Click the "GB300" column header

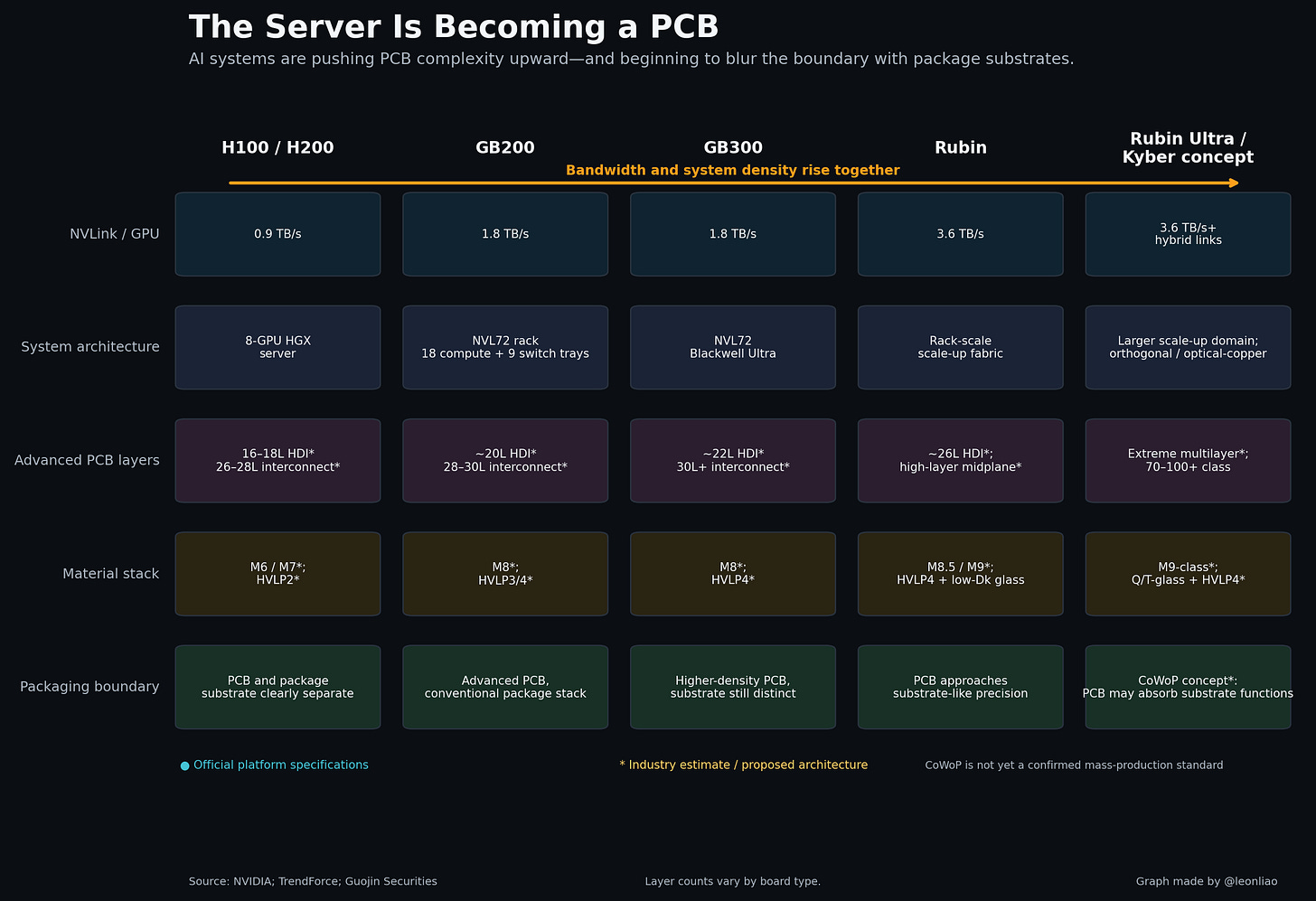[x=733, y=147]
